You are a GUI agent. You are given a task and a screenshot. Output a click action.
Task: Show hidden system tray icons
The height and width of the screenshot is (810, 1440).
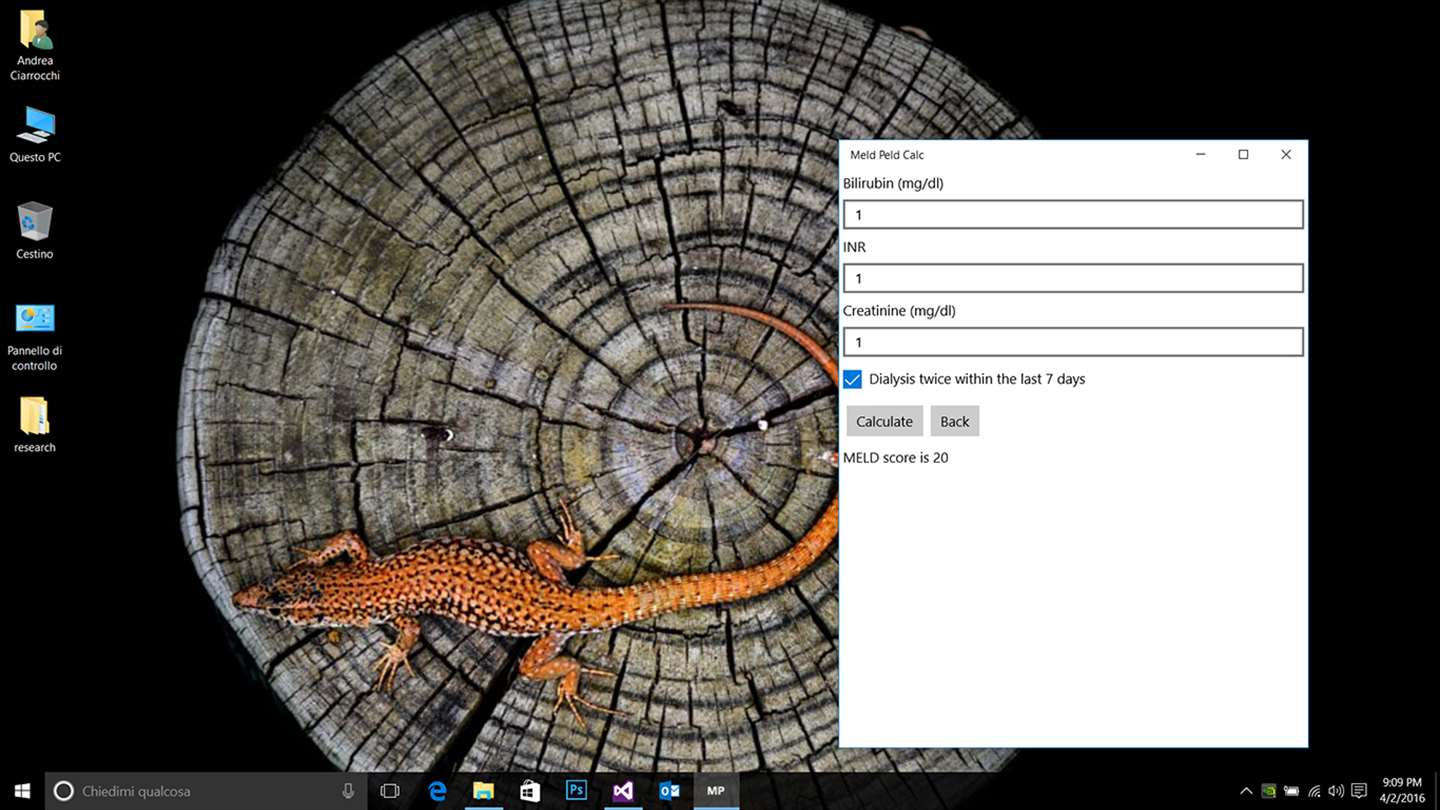point(1246,791)
